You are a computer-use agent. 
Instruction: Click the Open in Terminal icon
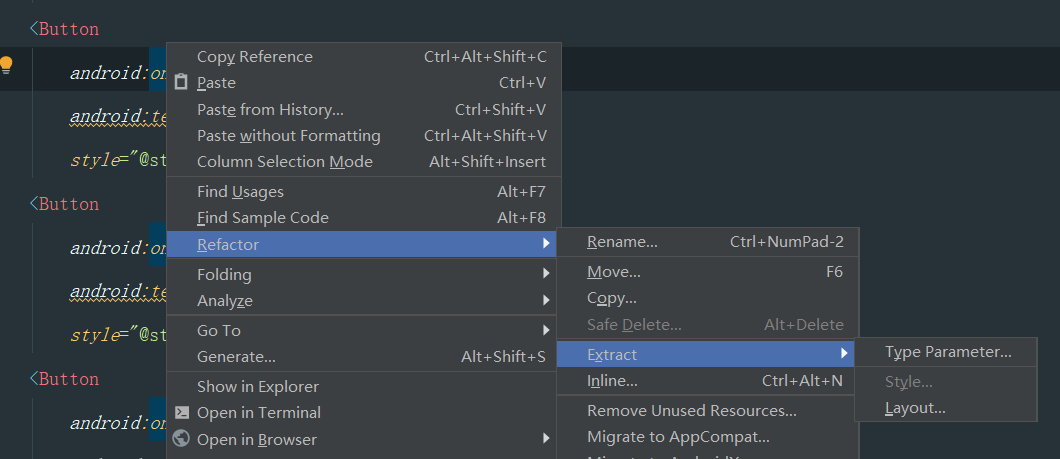click(181, 412)
